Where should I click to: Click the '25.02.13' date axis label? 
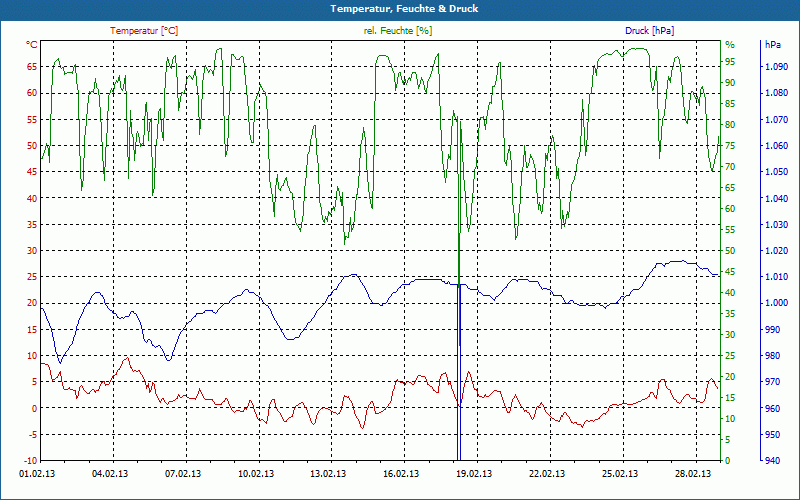click(x=620, y=474)
